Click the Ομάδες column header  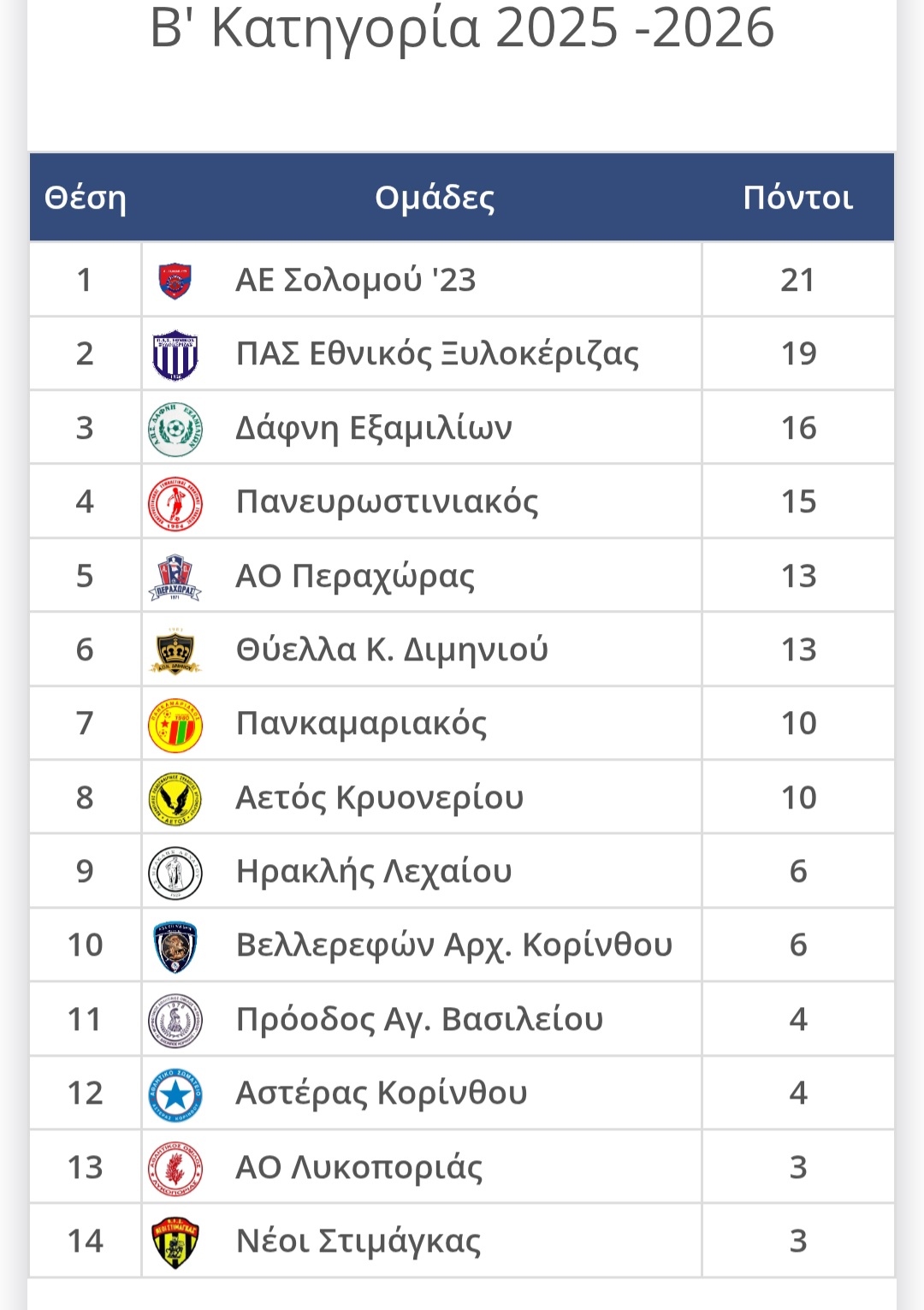(x=435, y=198)
